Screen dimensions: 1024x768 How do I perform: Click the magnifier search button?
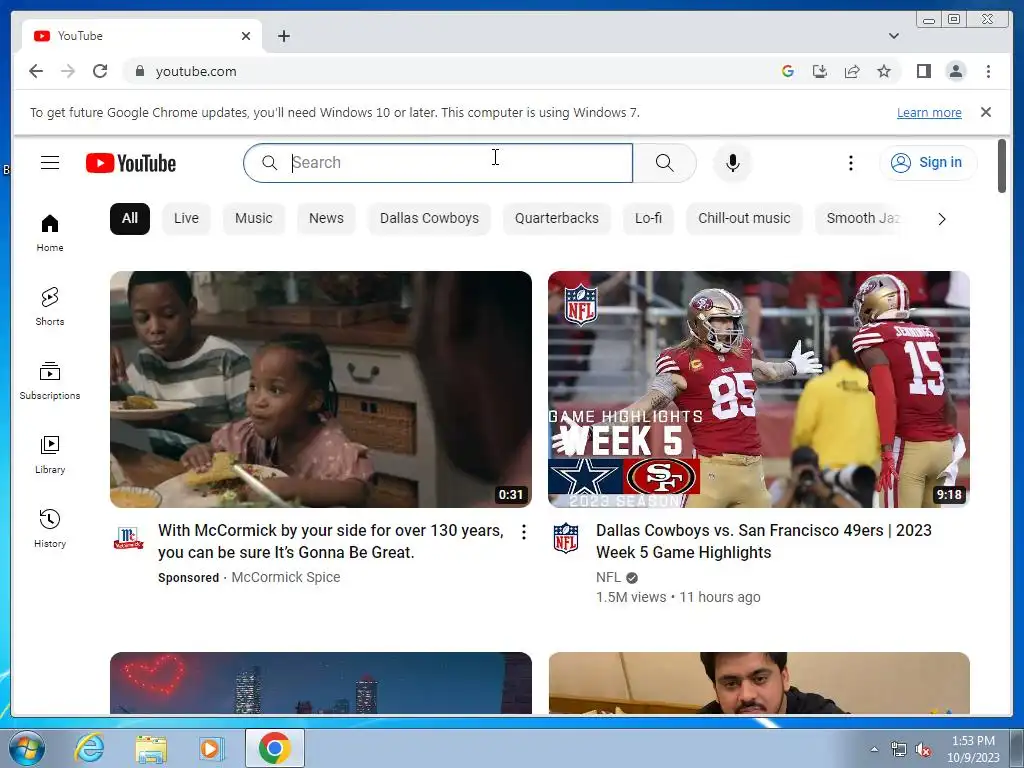(664, 163)
